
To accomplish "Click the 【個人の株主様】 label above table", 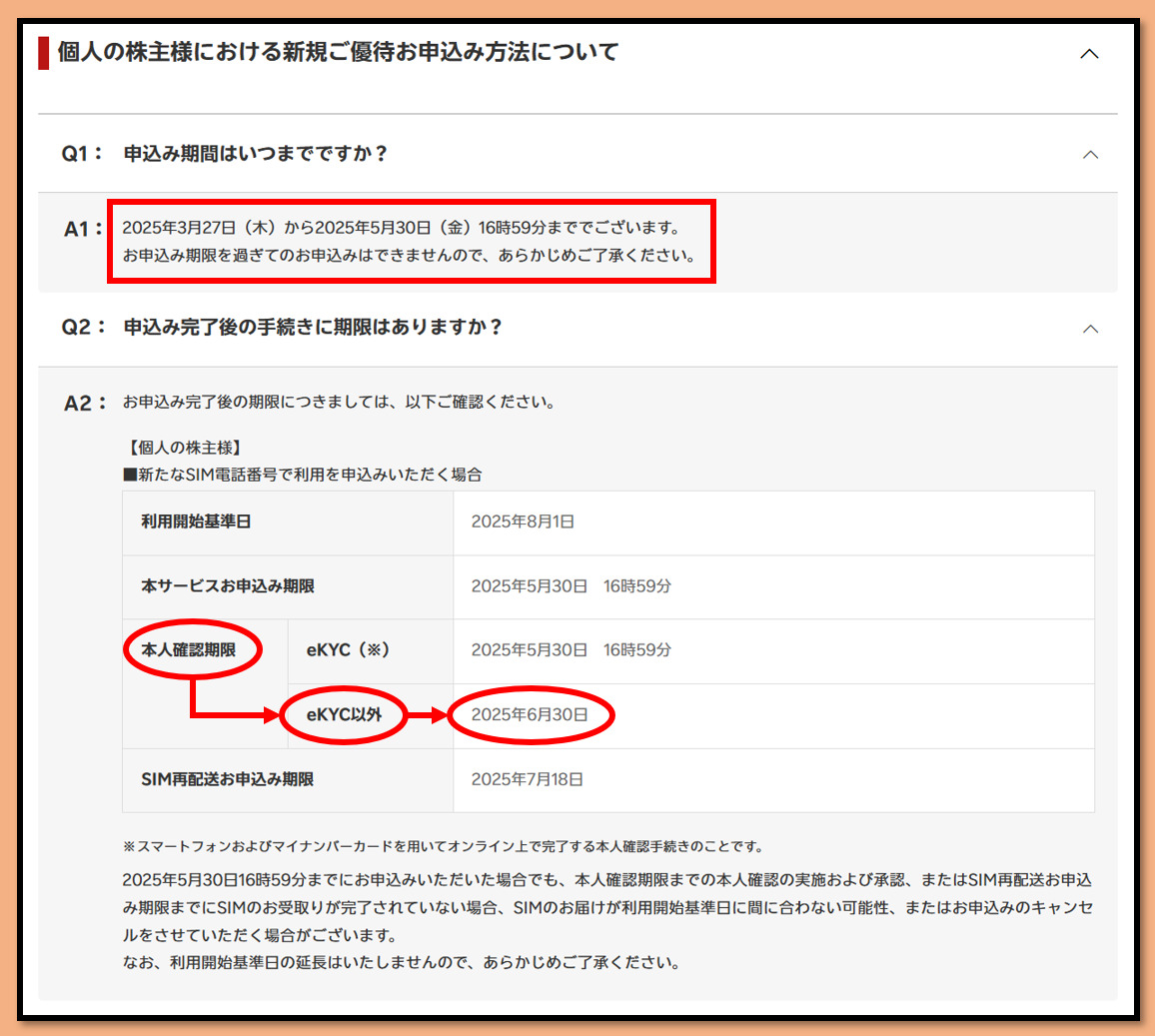I will click(182, 449).
